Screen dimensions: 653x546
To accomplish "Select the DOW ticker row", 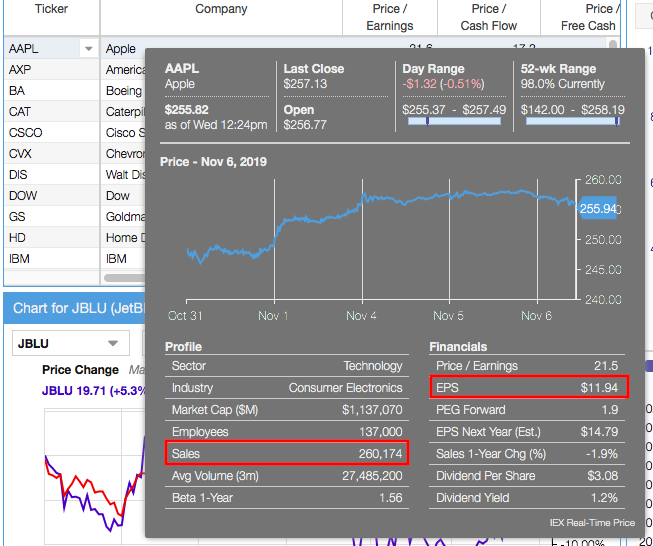I will click(52, 196).
